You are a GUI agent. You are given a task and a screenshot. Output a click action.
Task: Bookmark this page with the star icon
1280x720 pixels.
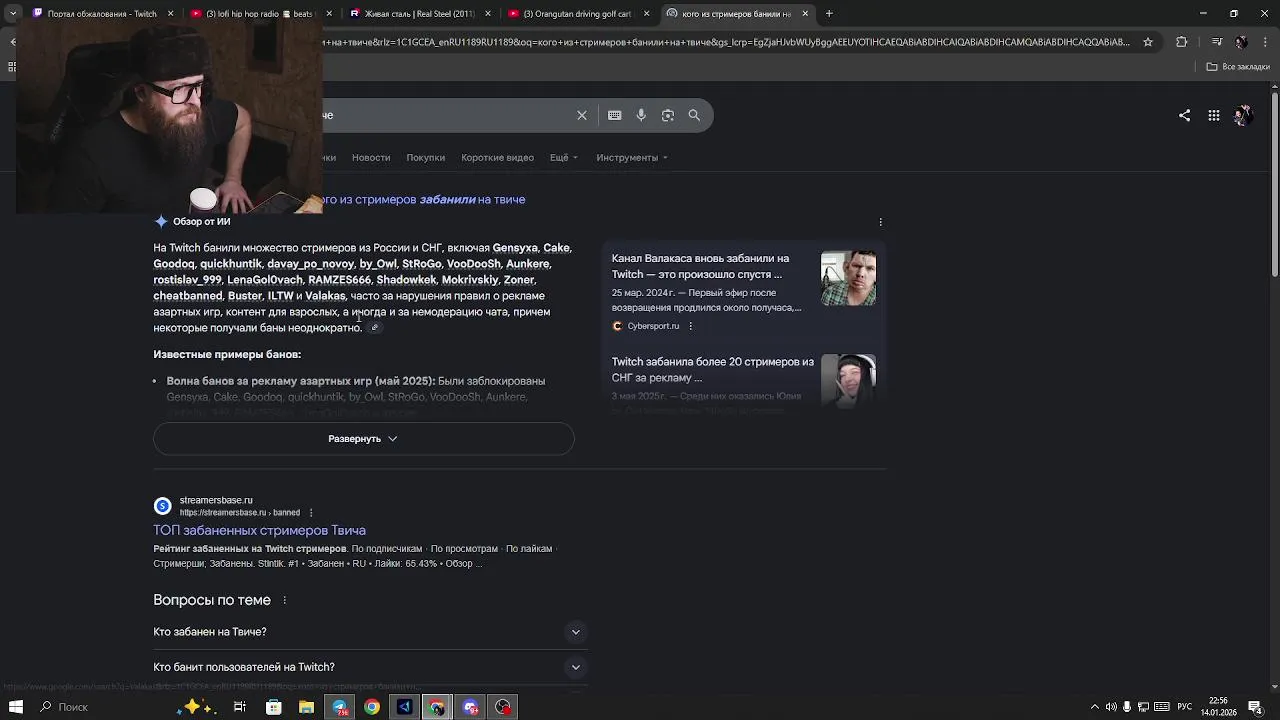(1148, 42)
